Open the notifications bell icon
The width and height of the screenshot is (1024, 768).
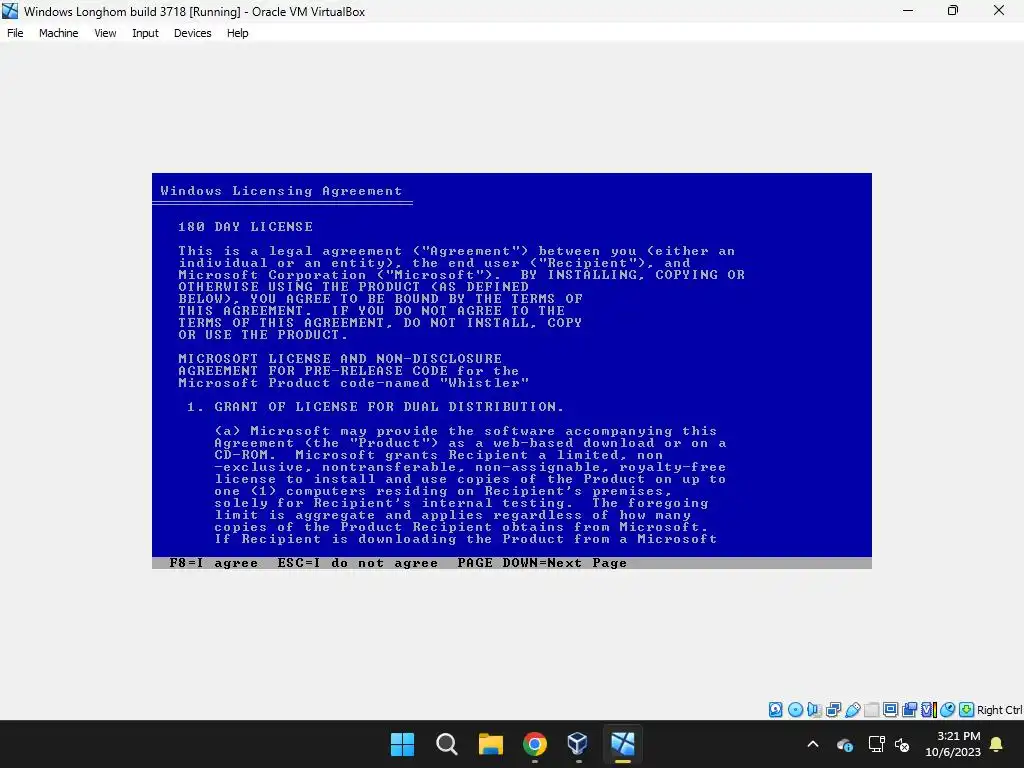coord(996,744)
